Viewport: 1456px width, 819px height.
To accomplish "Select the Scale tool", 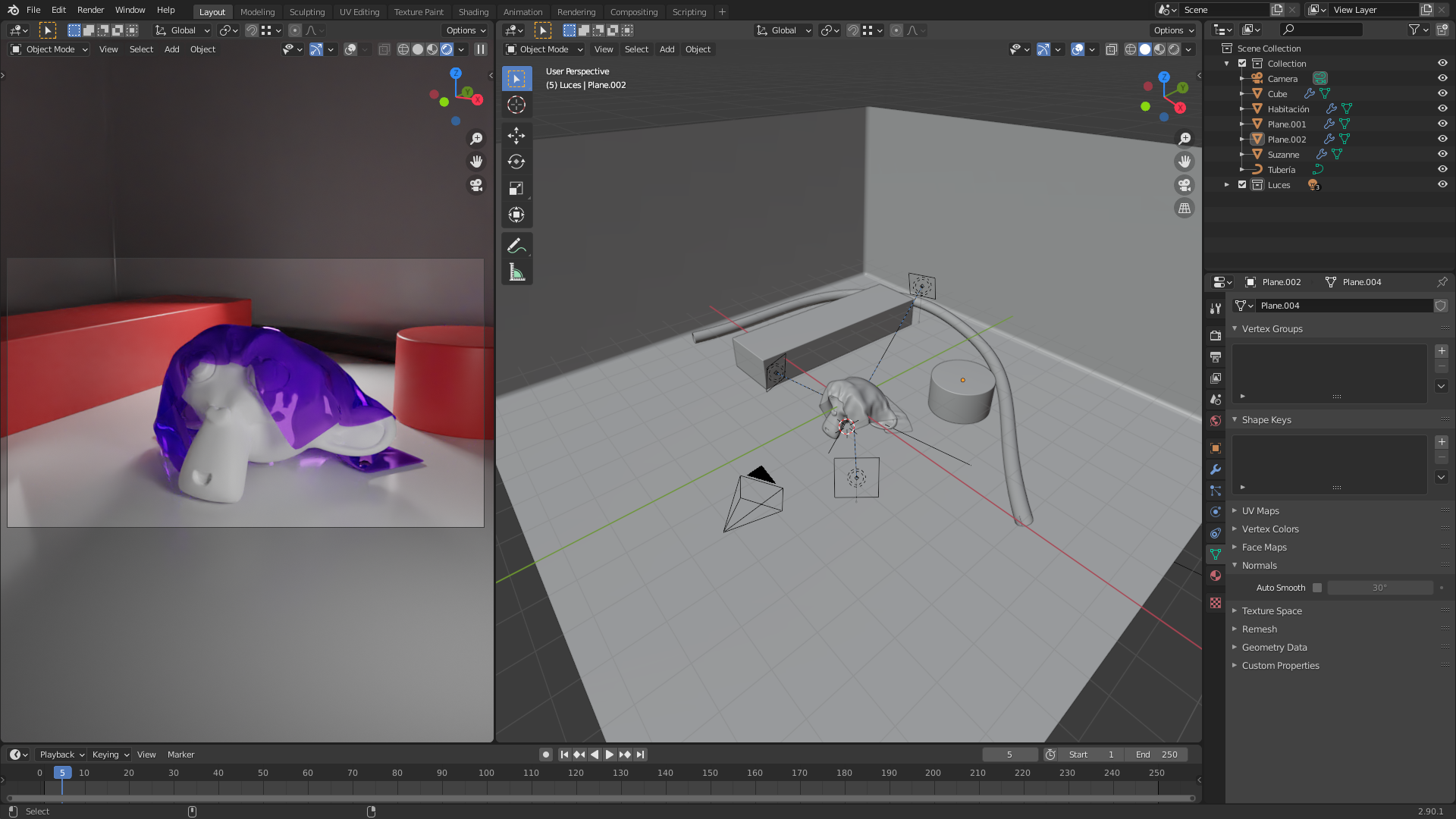I will click(516, 188).
